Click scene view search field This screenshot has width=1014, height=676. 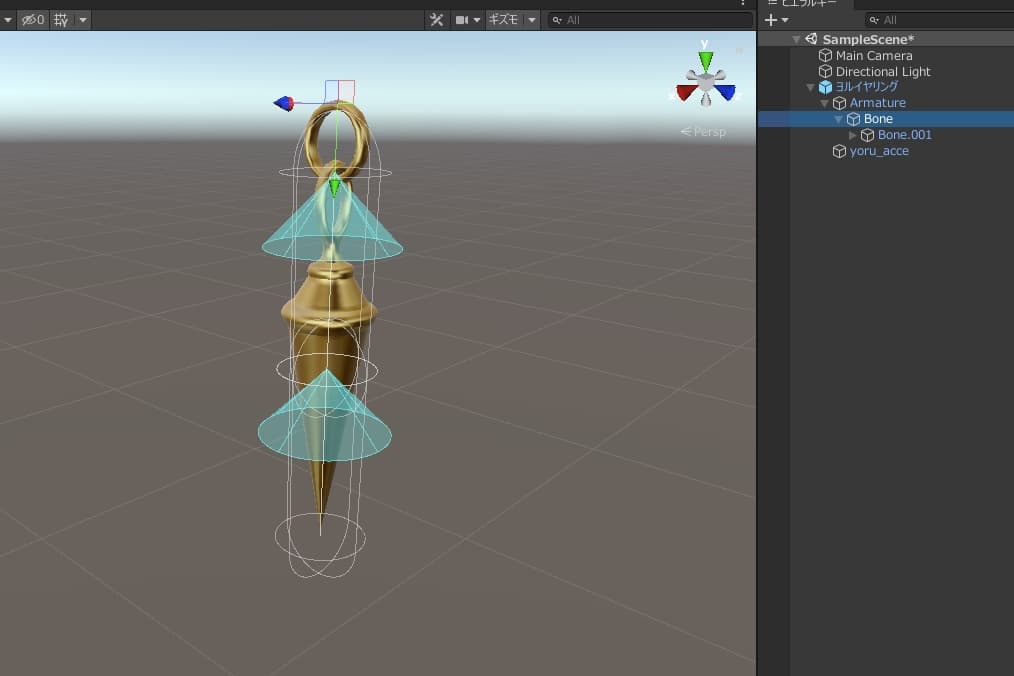click(x=650, y=20)
